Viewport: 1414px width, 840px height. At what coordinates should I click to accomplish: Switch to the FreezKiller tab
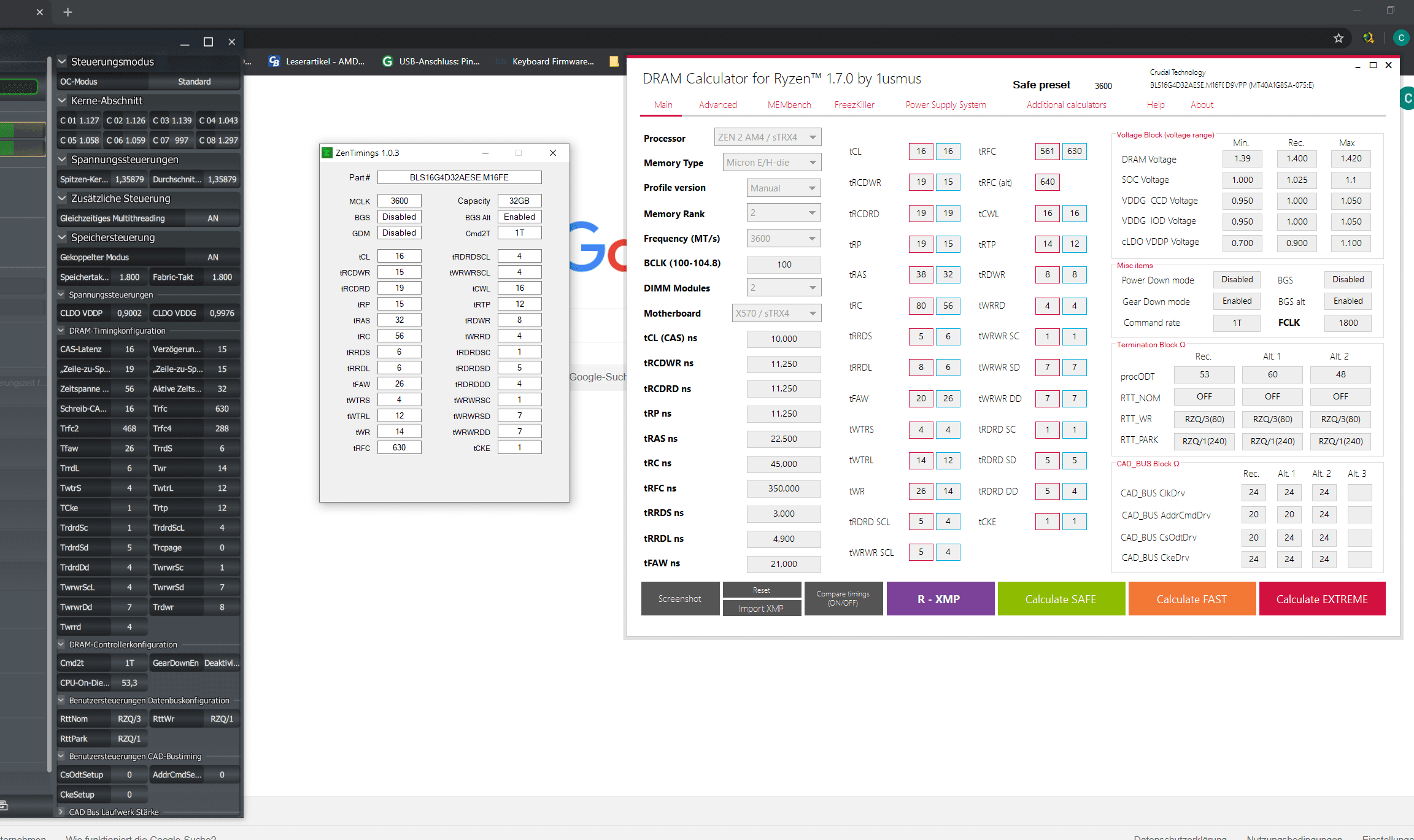click(854, 105)
